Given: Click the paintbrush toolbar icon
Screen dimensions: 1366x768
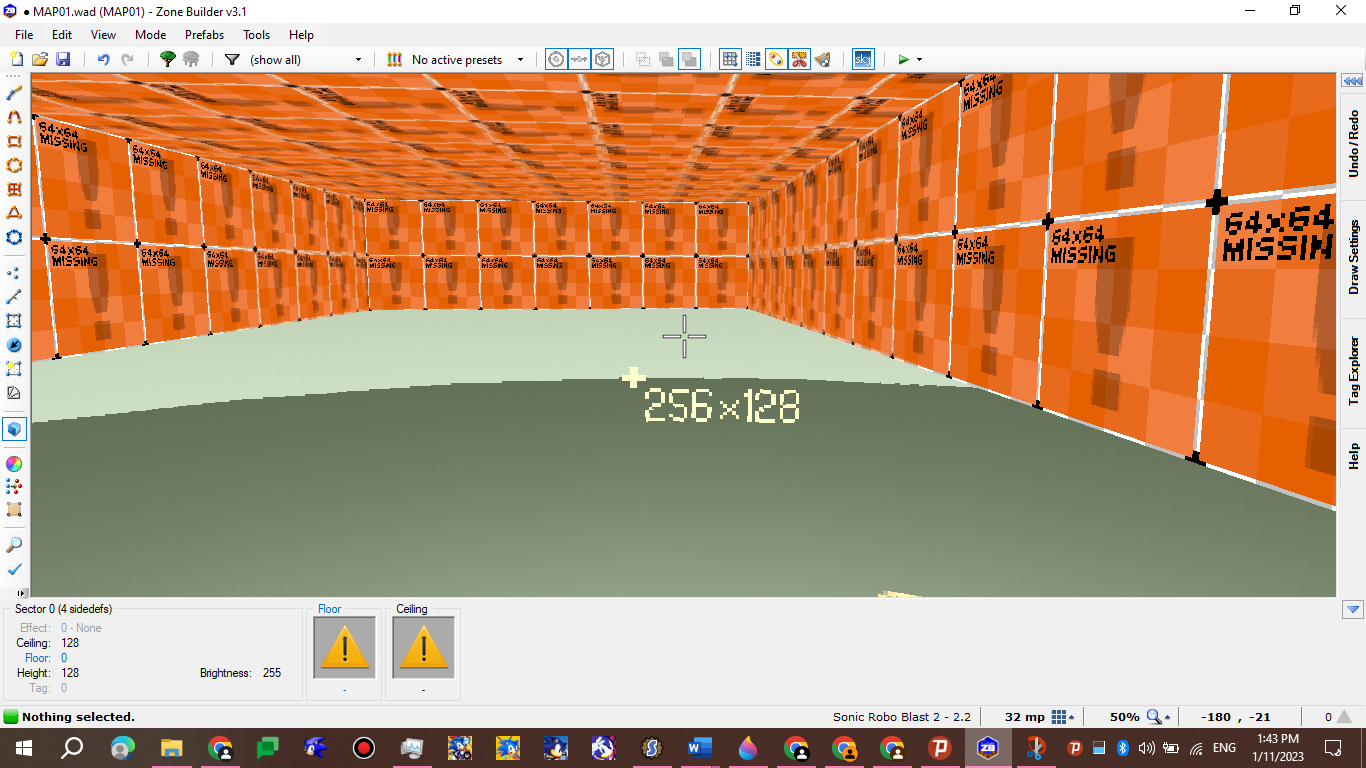Looking at the screenshot, I should point(822,59).
